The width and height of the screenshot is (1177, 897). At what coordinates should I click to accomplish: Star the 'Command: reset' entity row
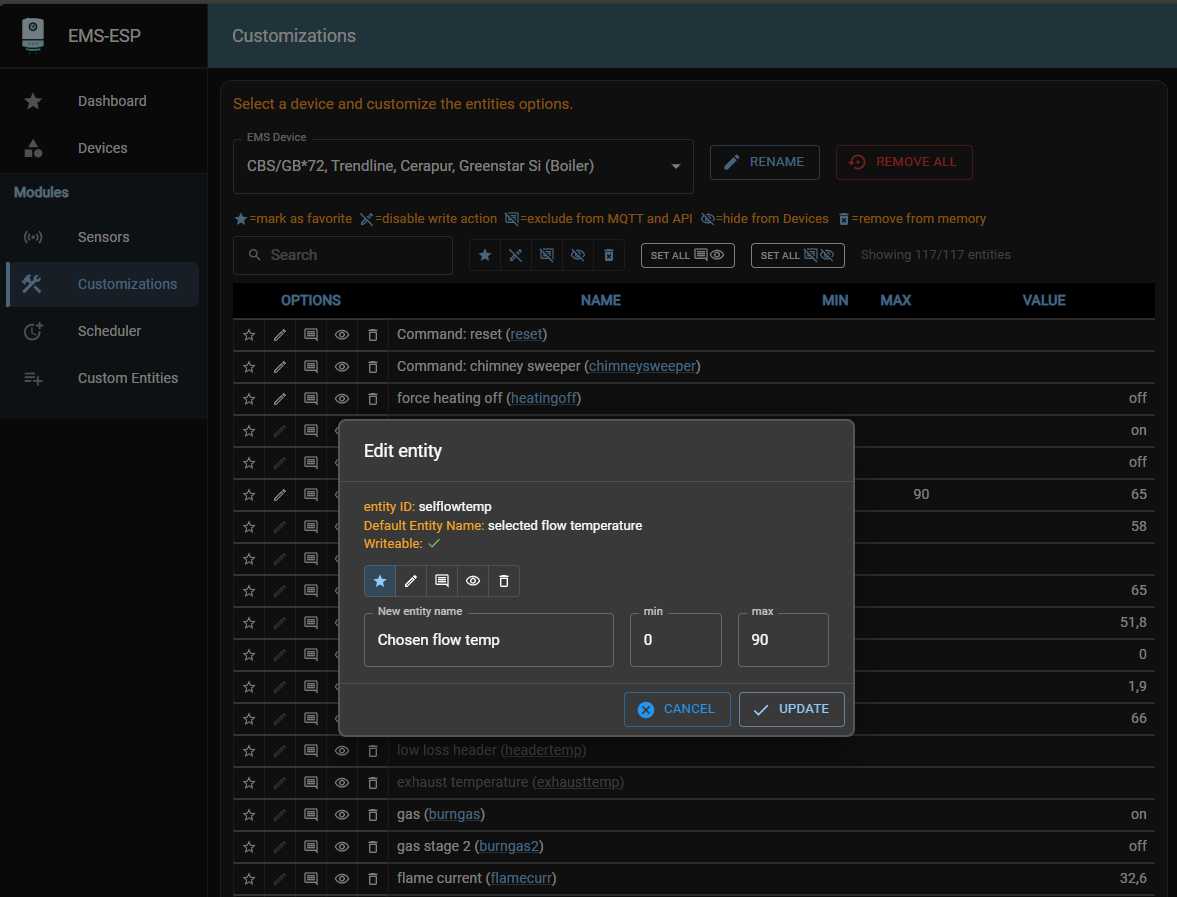(x=249, y=335)
